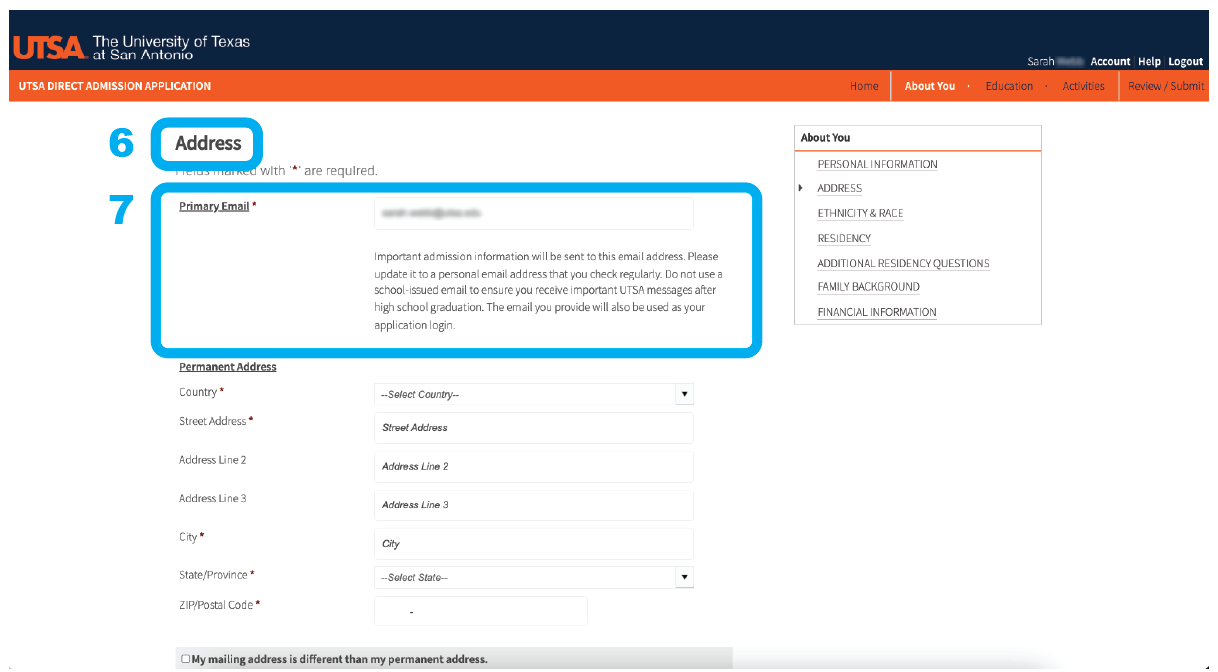Focus the Street Address field
The width and height of the screenshot is (1218, 672).
[533, 427]
